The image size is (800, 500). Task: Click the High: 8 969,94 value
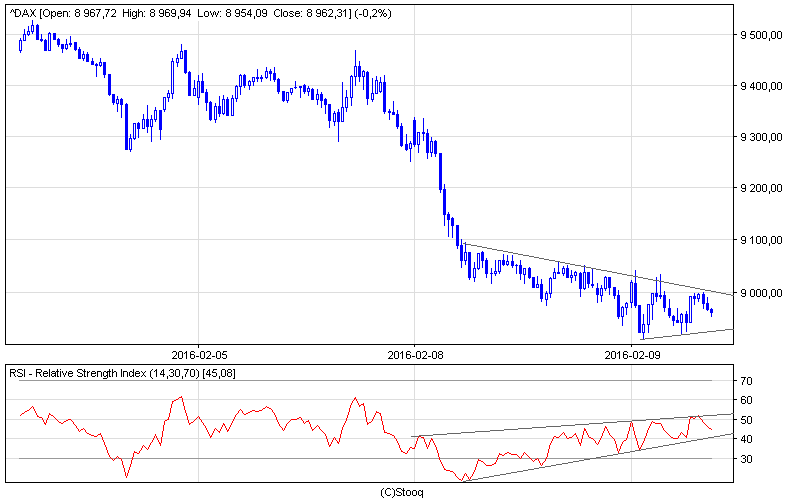coord(157,13)
